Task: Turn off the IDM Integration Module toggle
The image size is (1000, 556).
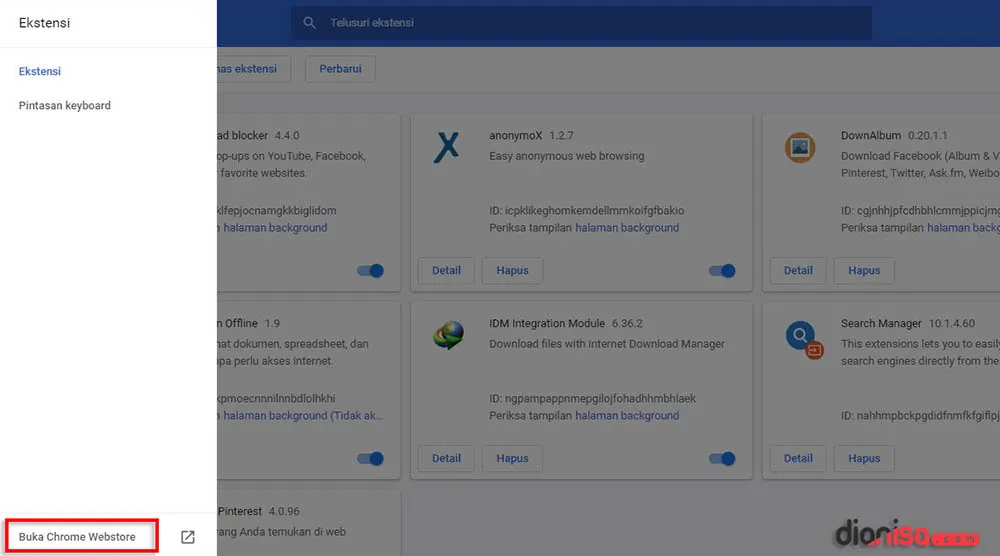Action: coord(722,458)
